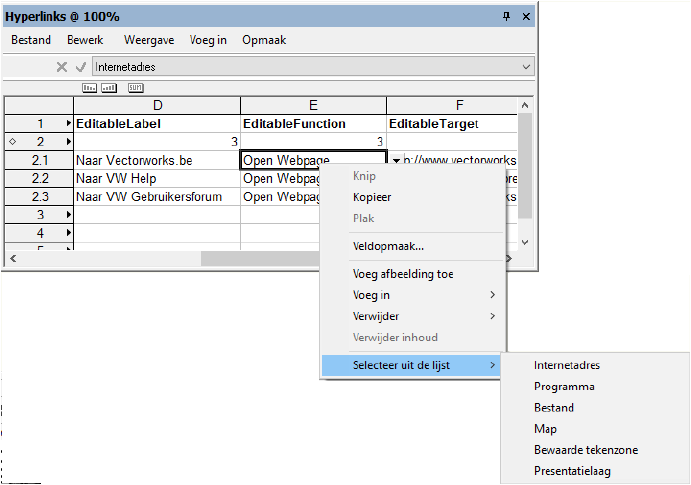Click cell EditableLabel
This screenshot has height=485, width=691.
pyautogui.click(x=157, y=124)
